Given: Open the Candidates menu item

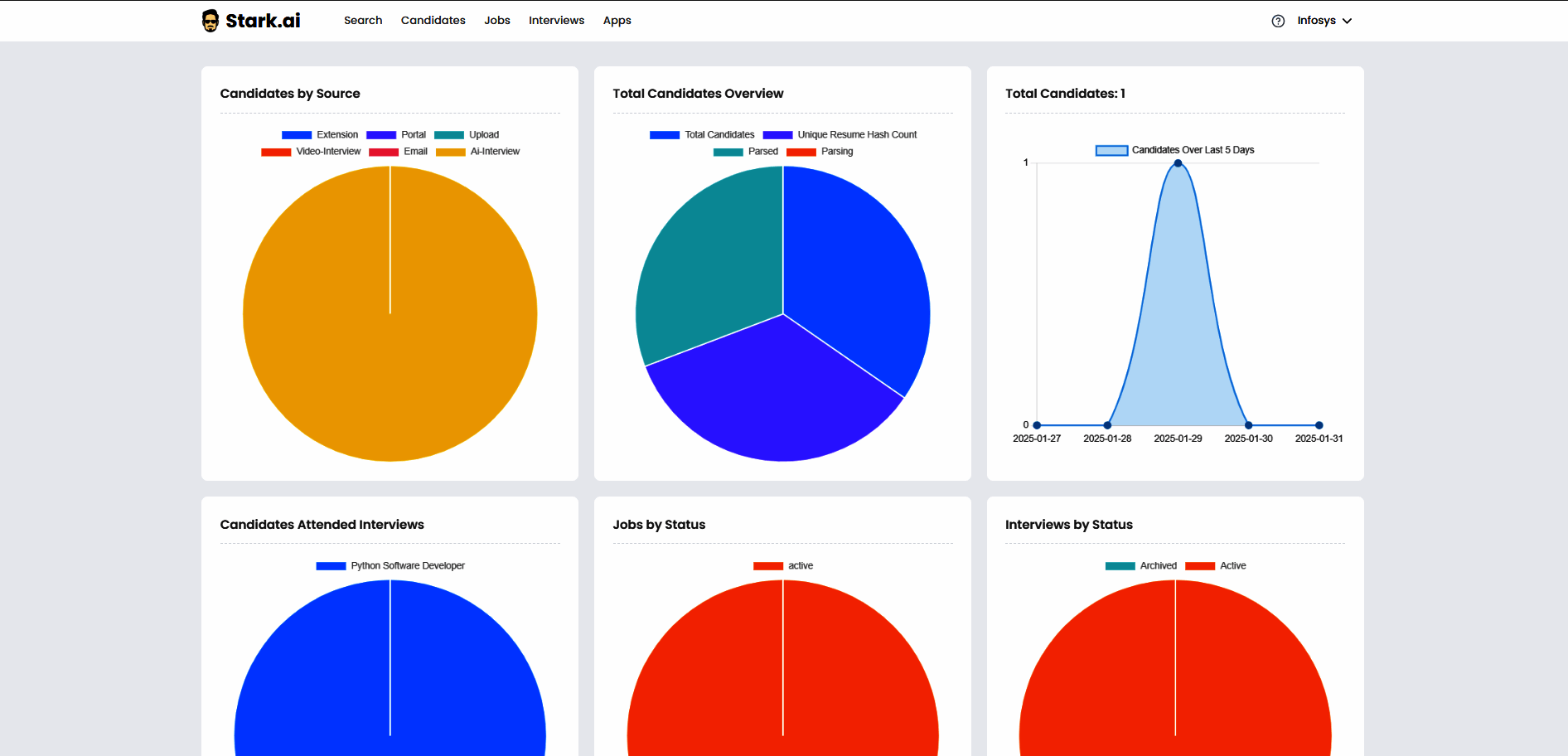Looking at the screenshot, I should coord(433,20).
